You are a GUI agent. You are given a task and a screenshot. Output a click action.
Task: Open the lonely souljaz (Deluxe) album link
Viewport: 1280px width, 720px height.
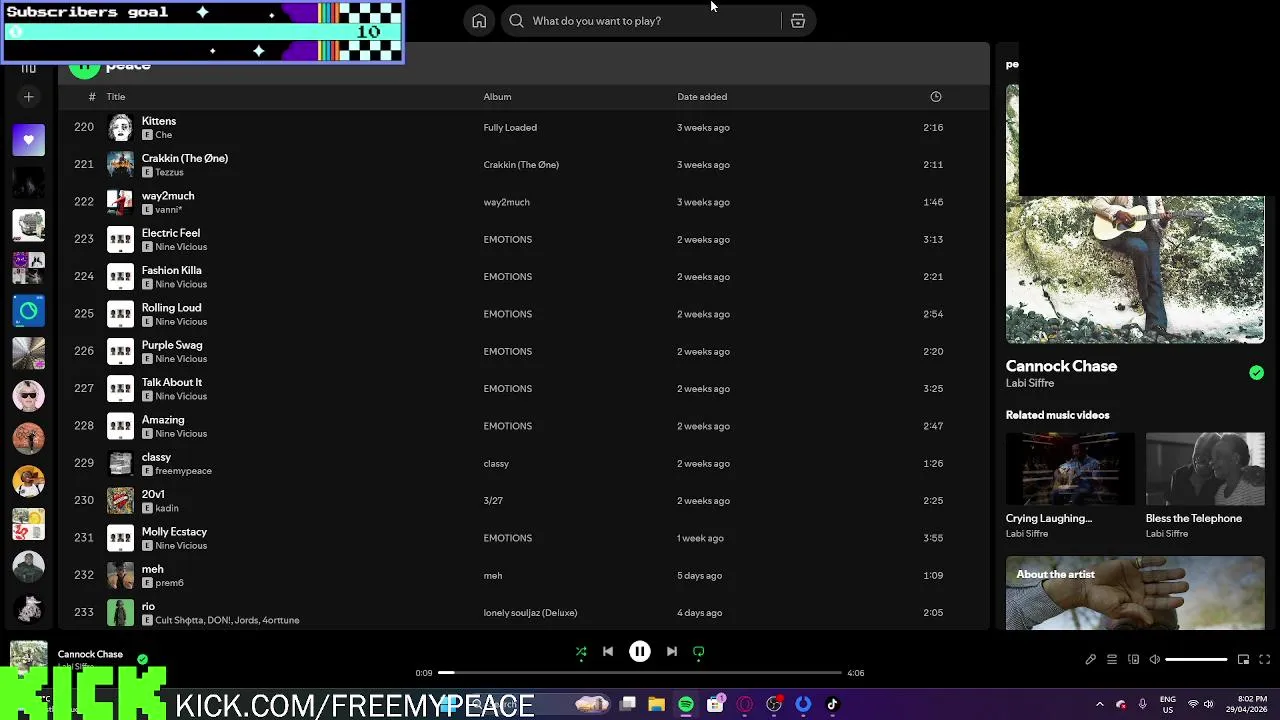(530, 613)
